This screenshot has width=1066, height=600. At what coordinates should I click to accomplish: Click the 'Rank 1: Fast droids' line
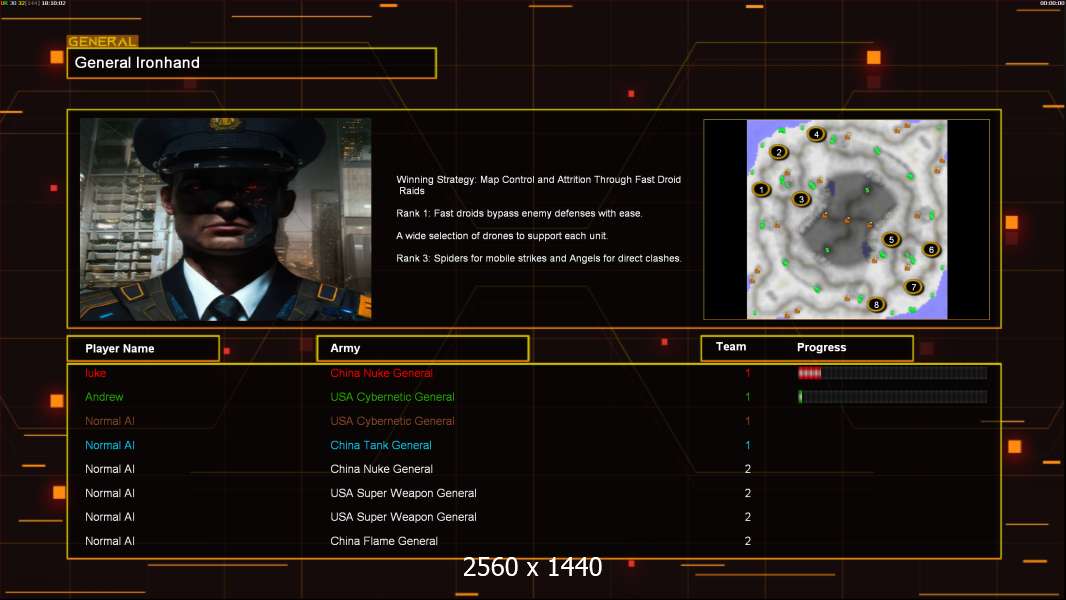pyautogui.click(x=519, y=213)
